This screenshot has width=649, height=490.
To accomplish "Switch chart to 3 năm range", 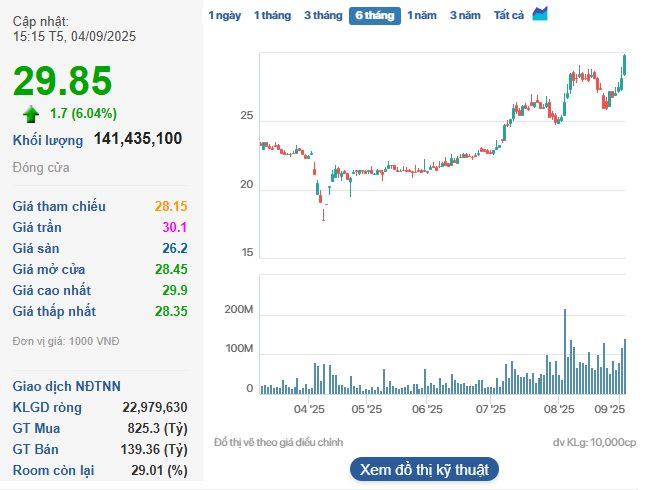I will pos(465,15).
